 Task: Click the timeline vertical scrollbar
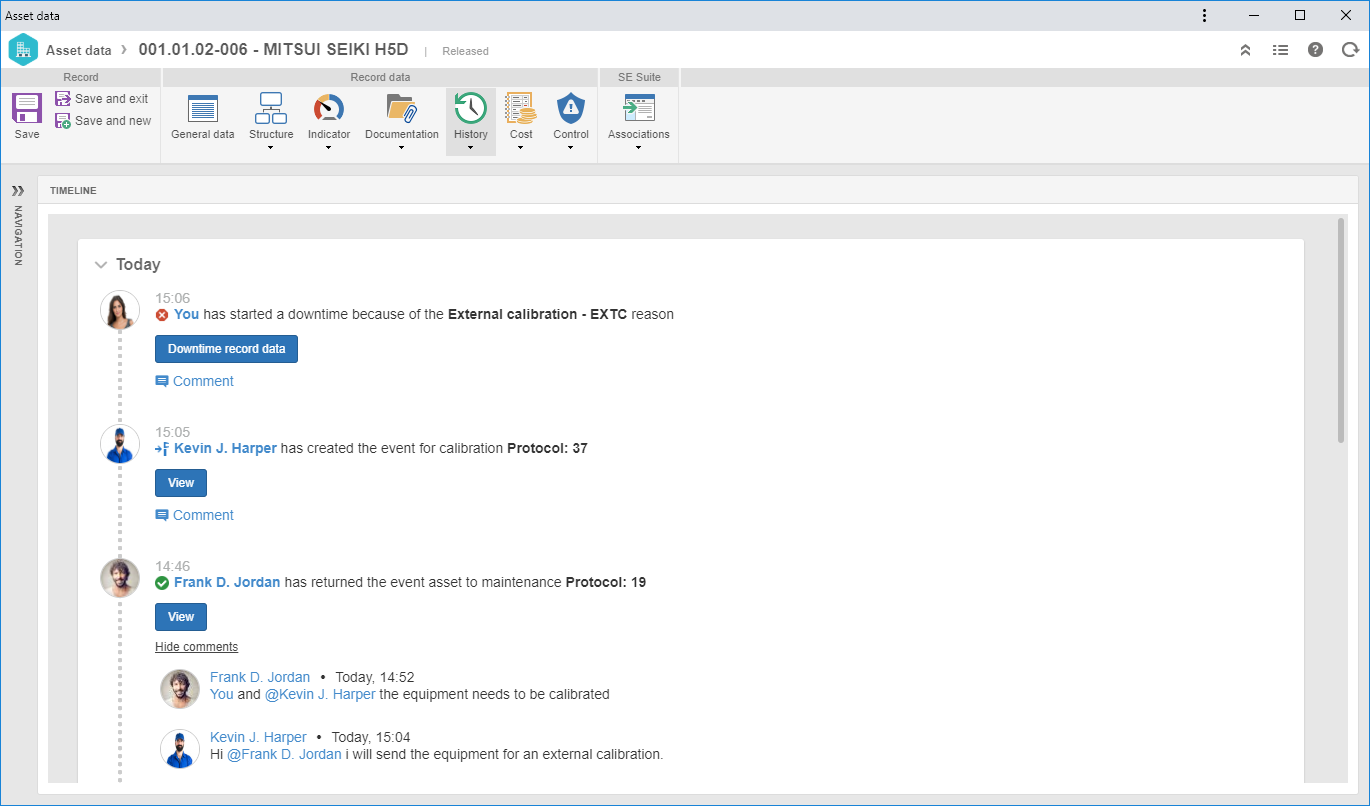click(x=1341, y=330)
